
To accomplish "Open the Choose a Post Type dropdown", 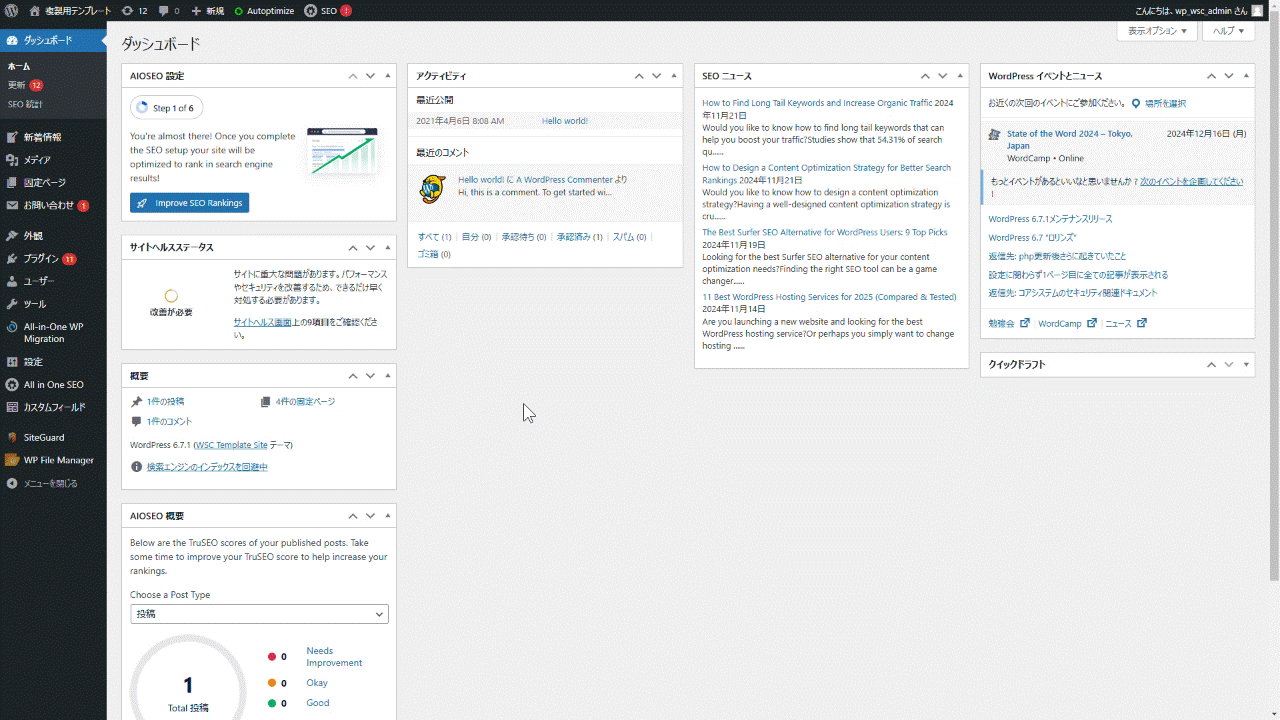I will 259,614.
